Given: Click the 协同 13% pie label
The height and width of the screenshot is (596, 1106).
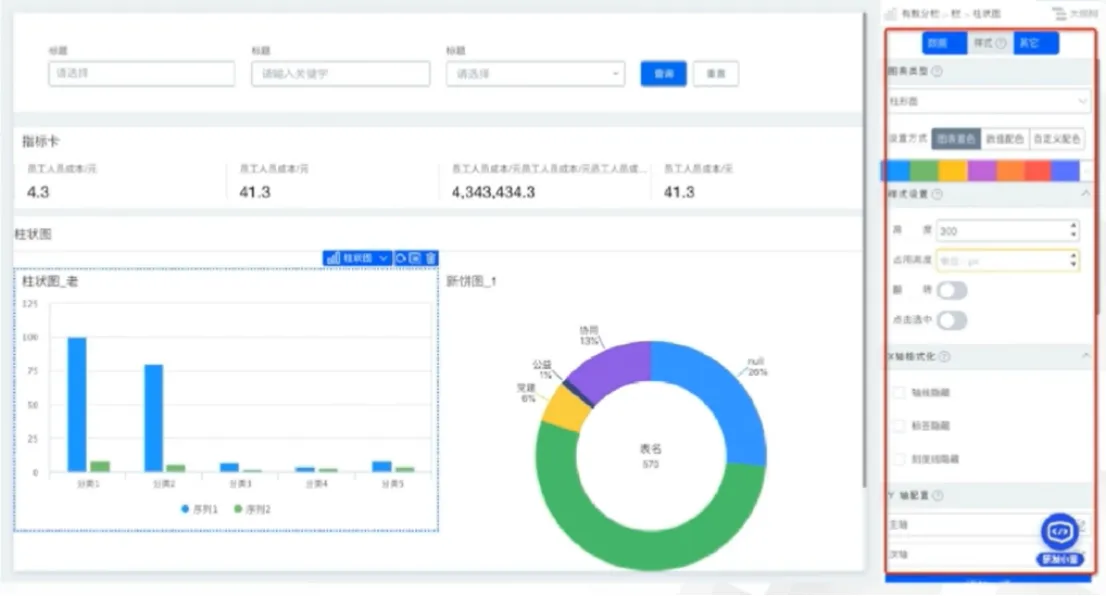Looking at the screenshot, I should tap(589, 336).
